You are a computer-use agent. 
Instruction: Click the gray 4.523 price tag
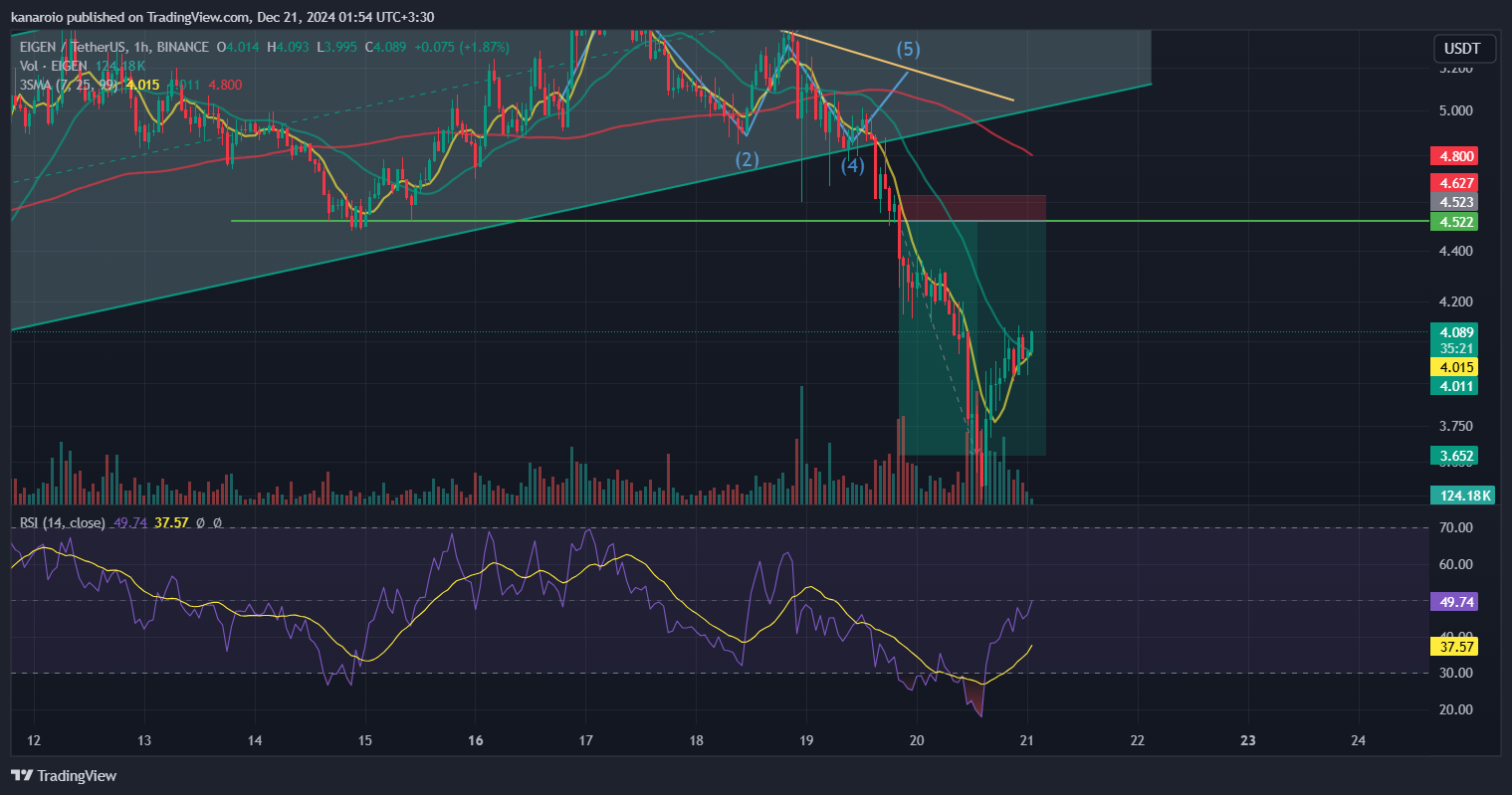1453,202
